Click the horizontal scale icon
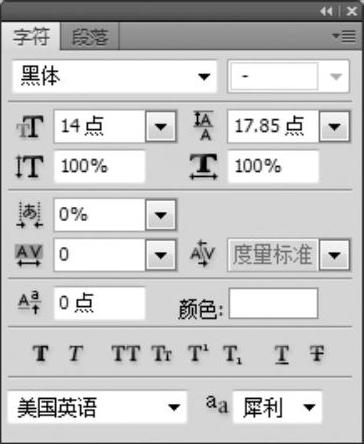Viewport: 364px width, 444px height. [204, 167]
